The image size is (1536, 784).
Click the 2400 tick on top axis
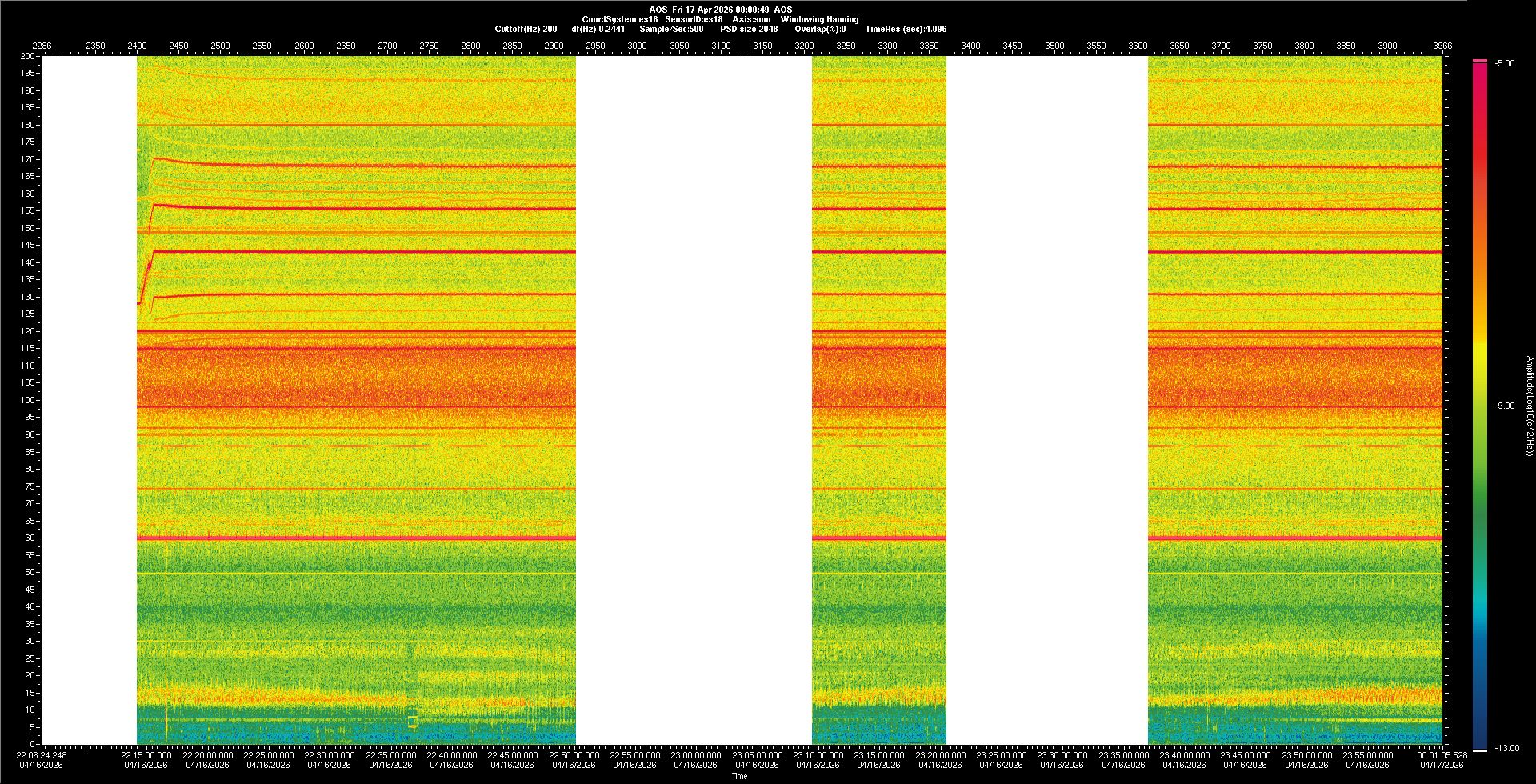(x=137, y=46)
